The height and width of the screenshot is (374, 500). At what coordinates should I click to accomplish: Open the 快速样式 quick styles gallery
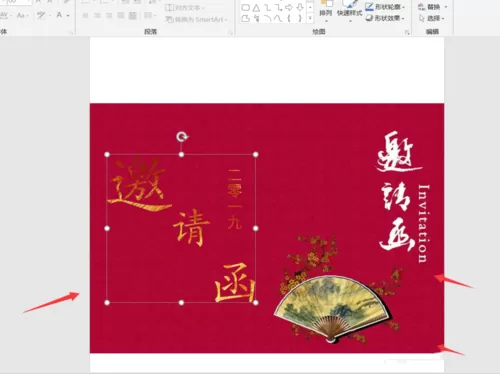(x=349, y=12)
